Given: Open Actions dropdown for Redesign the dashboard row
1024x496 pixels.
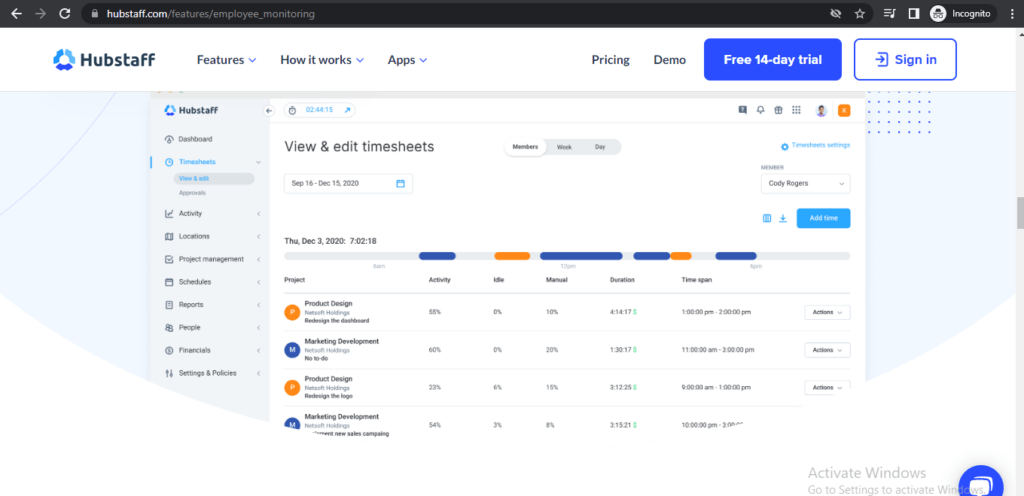Looking at the screenshot, I should (x=827, y=312).
